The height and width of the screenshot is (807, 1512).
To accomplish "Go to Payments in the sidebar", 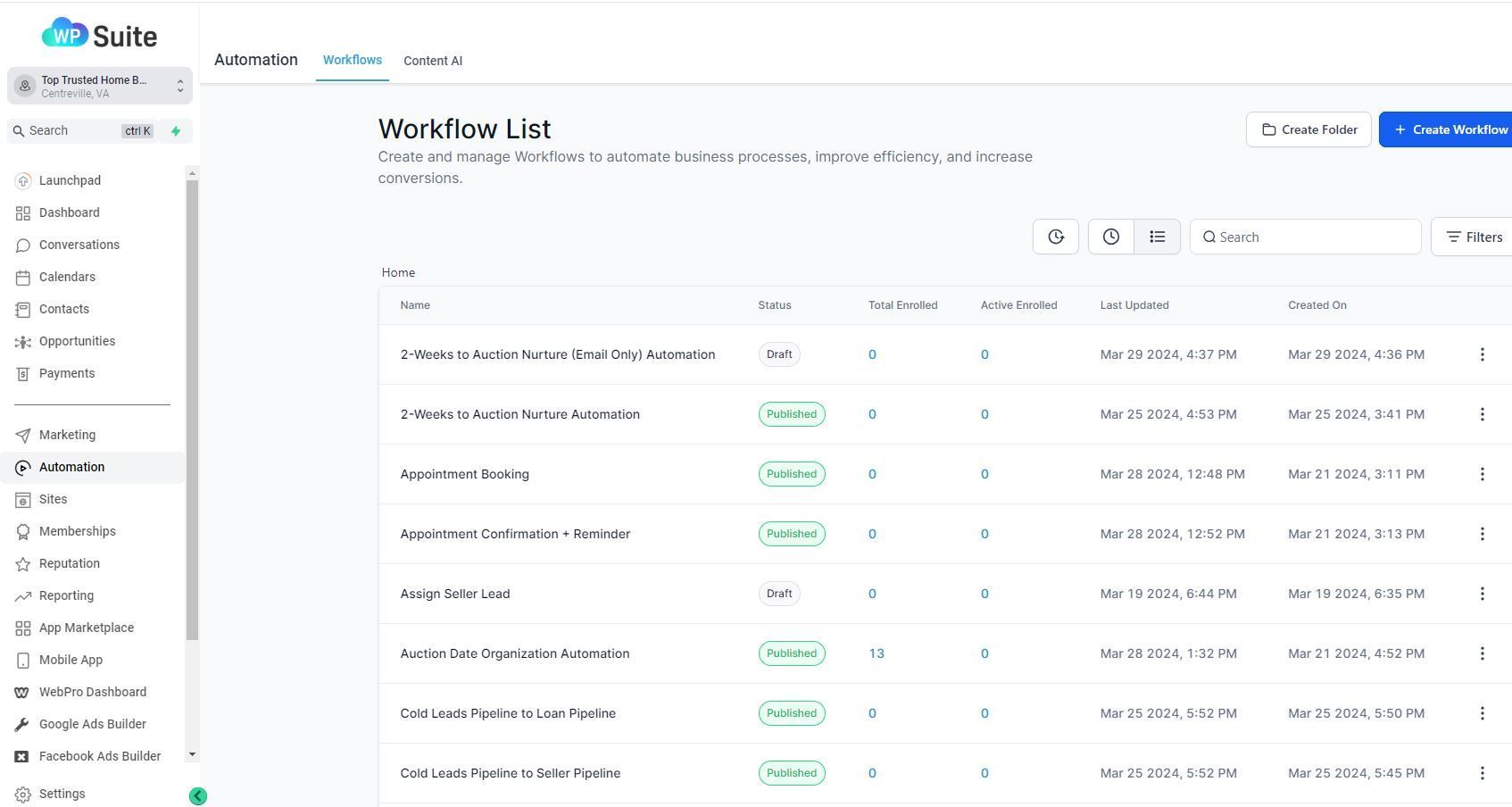I will [x=67, y=373].
